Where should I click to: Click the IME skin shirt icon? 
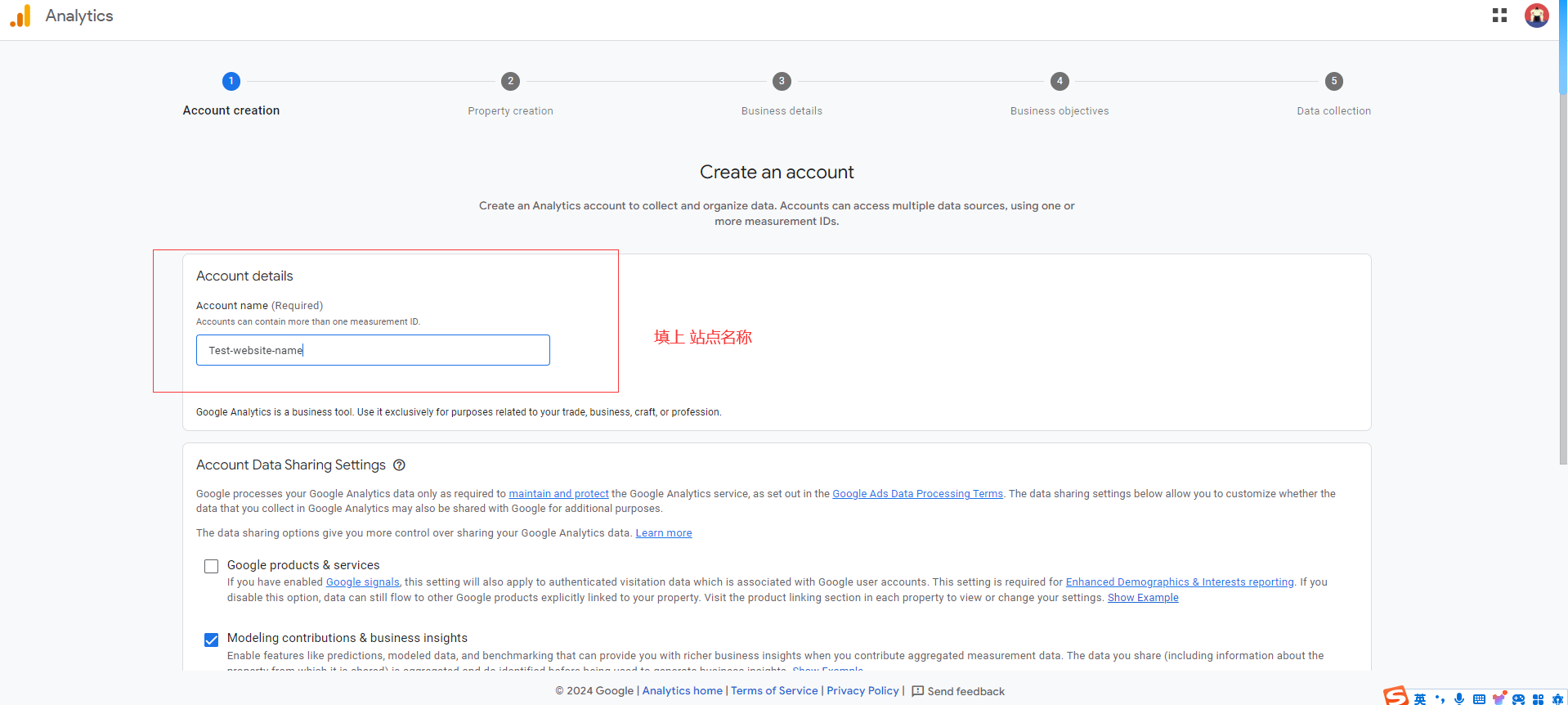[1499, 698]
